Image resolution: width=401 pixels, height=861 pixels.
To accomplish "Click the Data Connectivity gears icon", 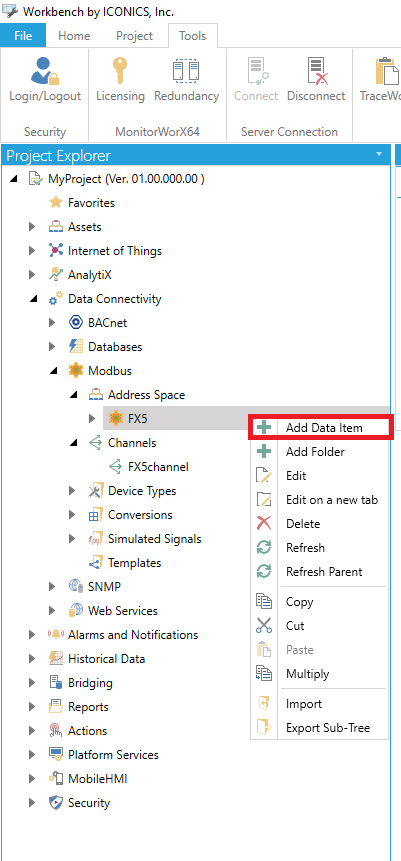I will 55,299.
